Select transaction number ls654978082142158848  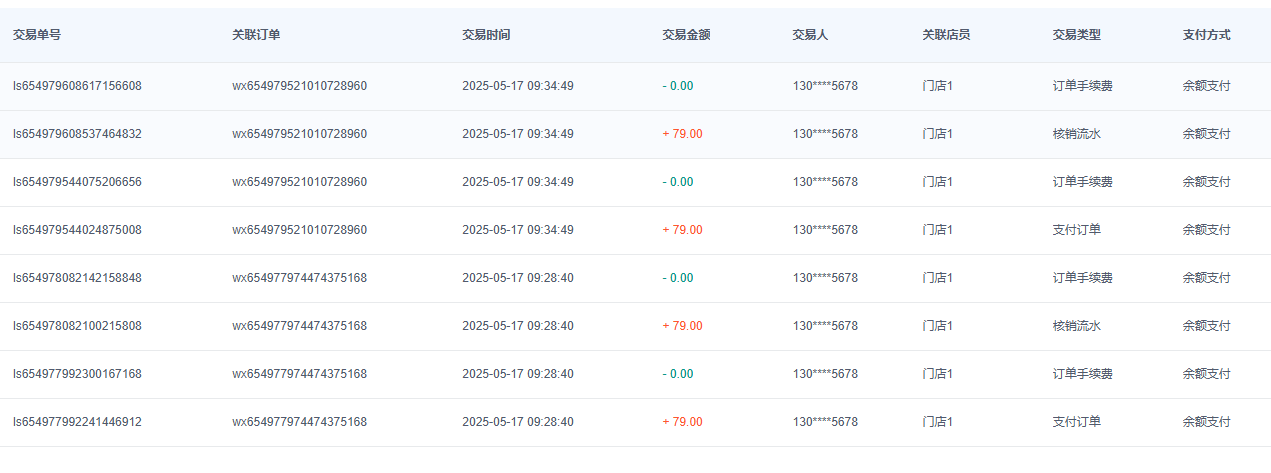pyautogui.click(x=77, y=278)
